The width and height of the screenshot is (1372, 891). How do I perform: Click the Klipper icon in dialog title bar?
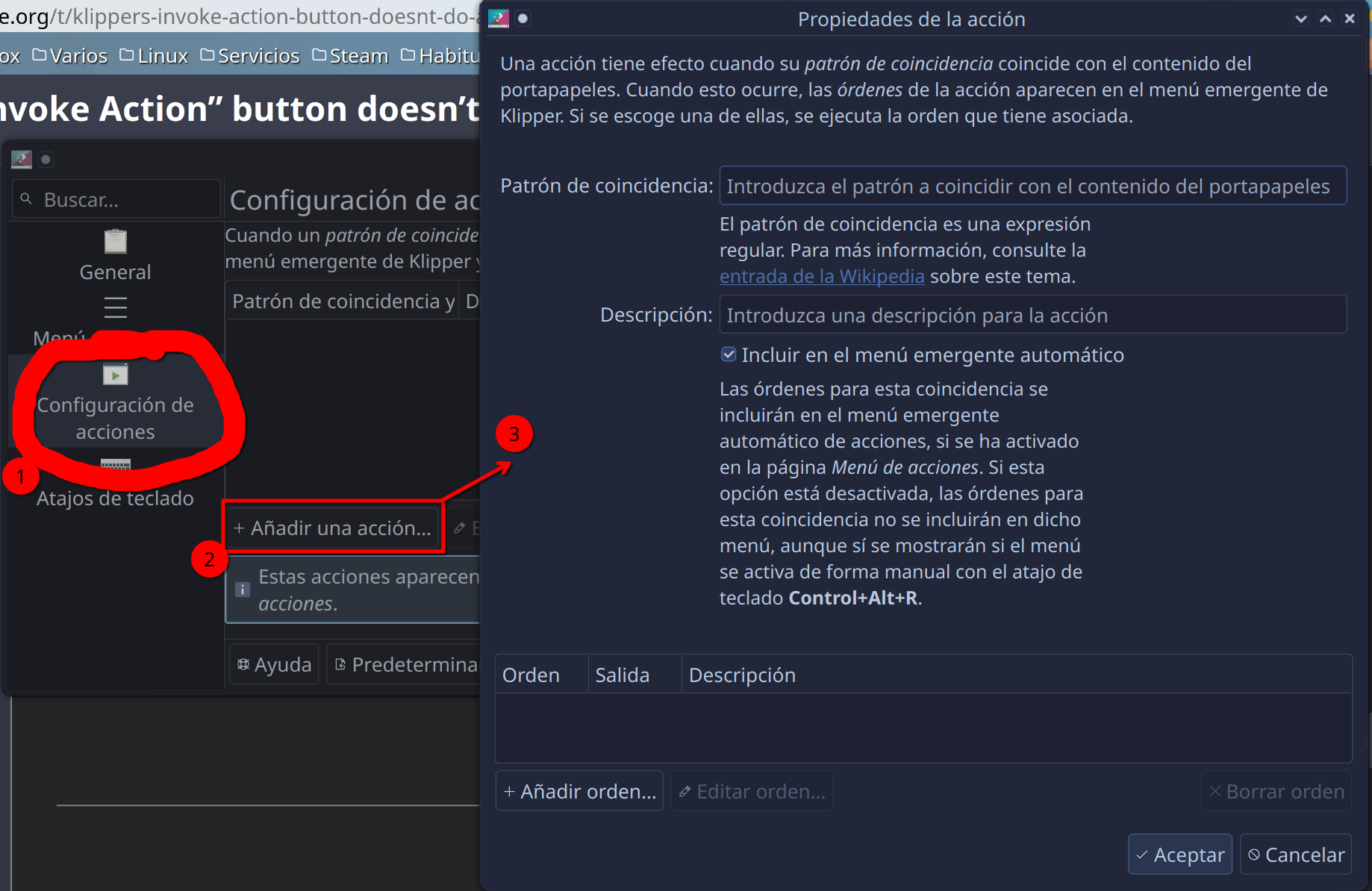coord(498,19)
